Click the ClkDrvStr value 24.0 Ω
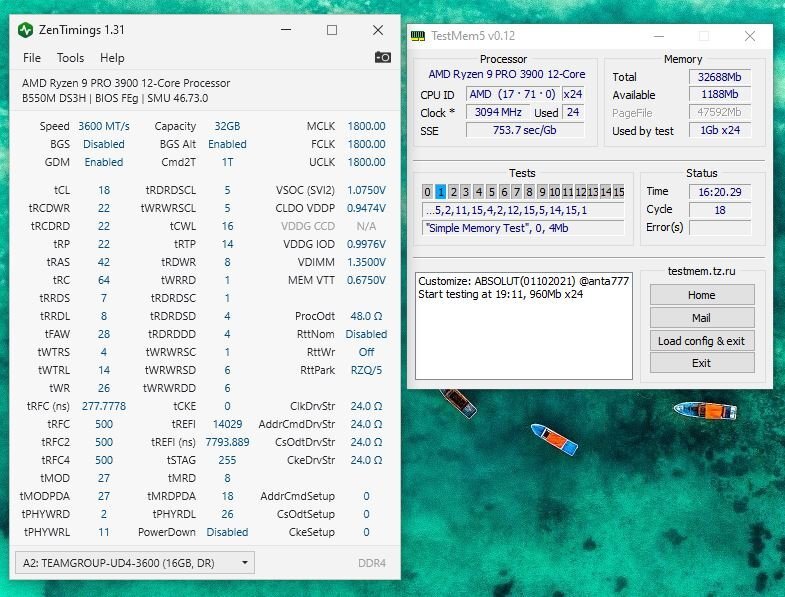Screen dimensions: 785x597 pos(366,406)
